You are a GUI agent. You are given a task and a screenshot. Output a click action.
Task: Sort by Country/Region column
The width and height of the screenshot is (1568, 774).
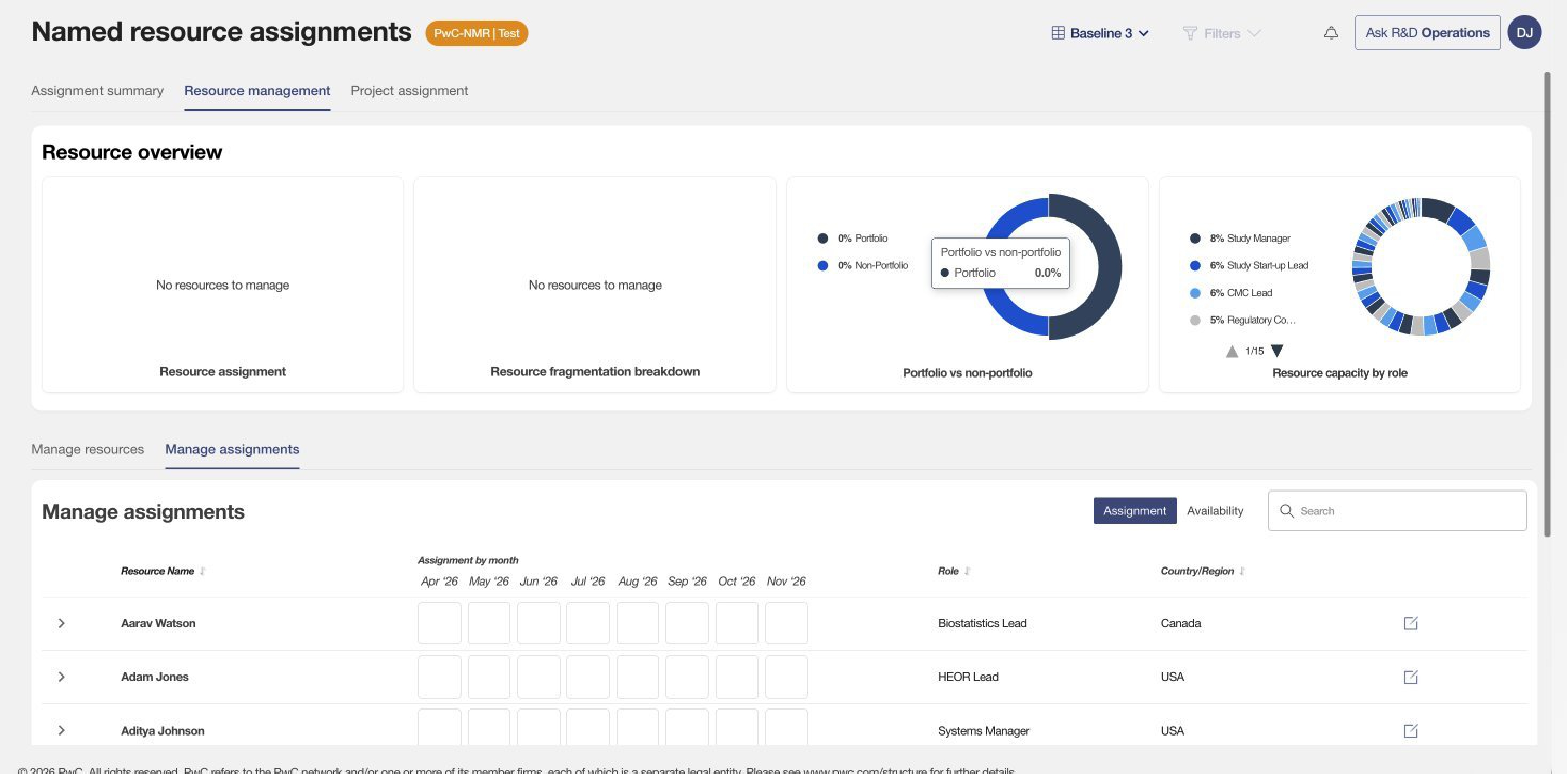click(x=1242, y=571)
